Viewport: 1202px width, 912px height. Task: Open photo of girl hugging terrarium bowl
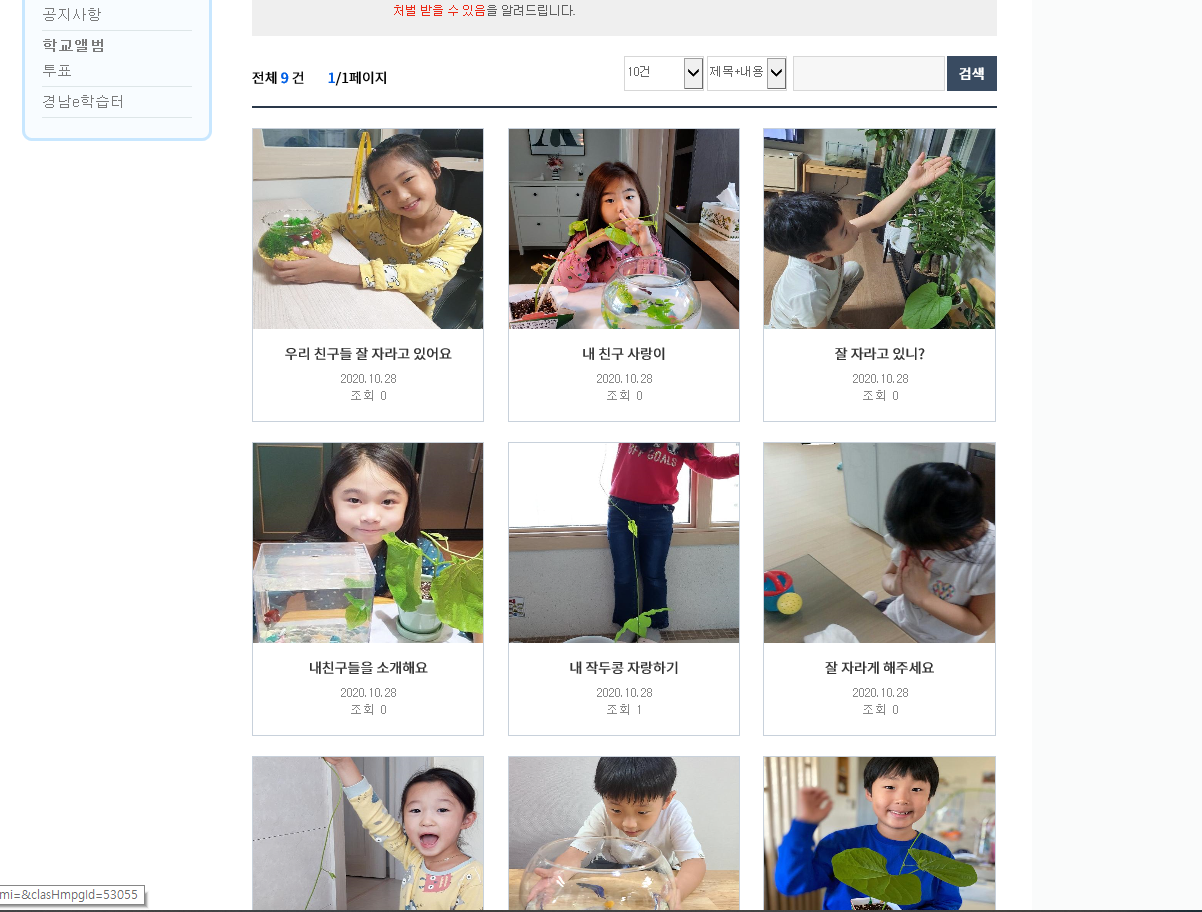(368, 229)
